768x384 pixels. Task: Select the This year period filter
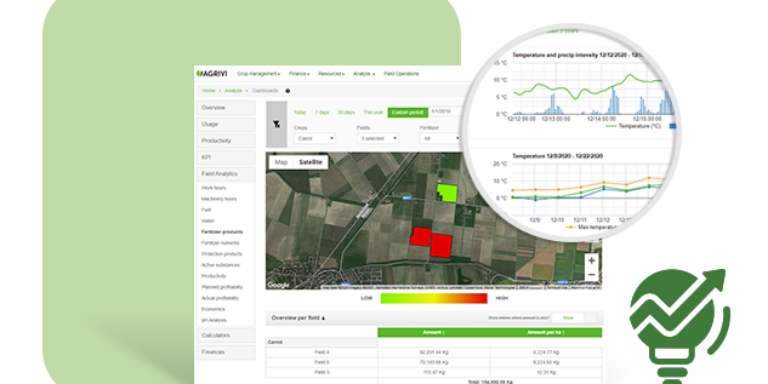point(373,112)
